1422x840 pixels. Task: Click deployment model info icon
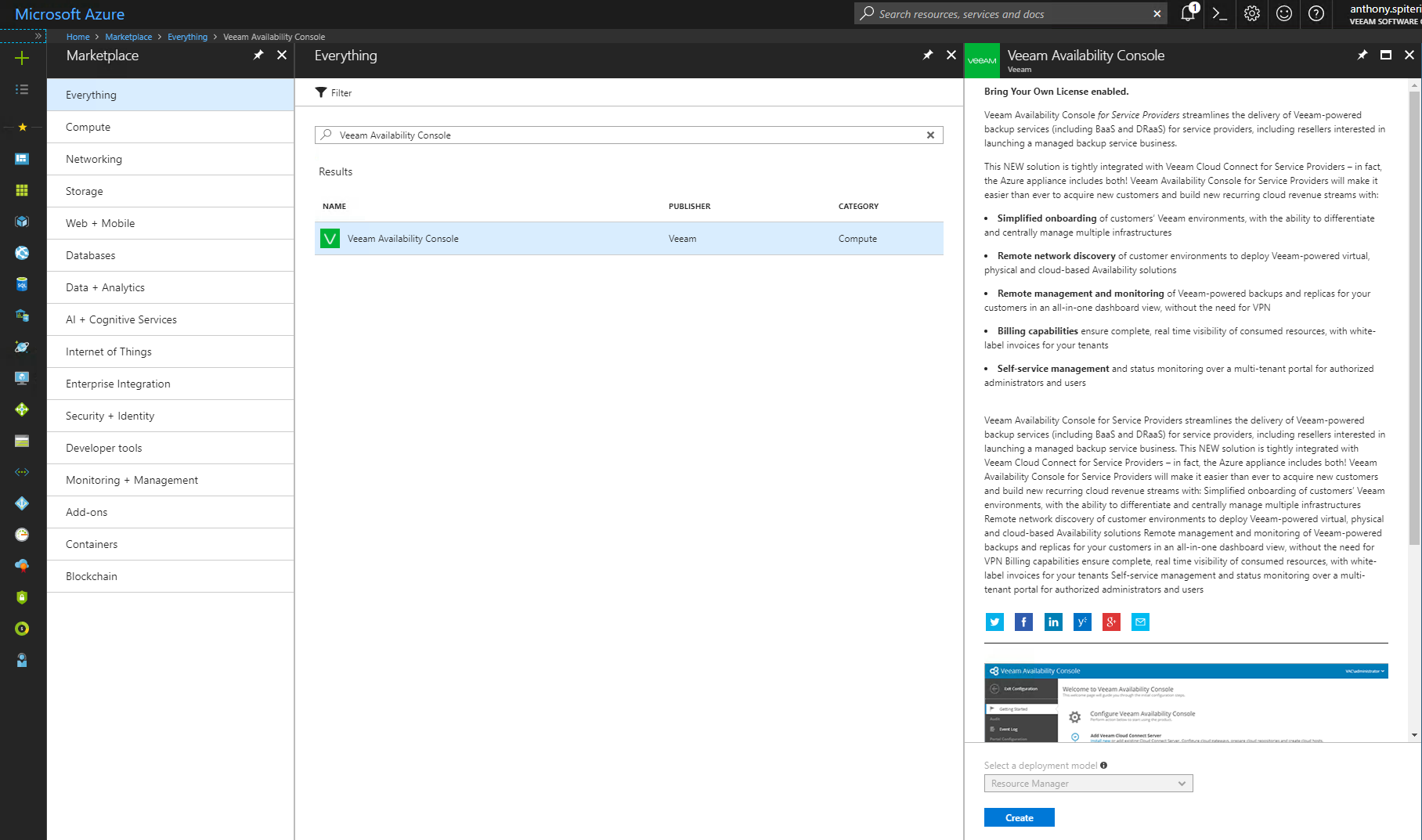click(x=1103, y=766)
